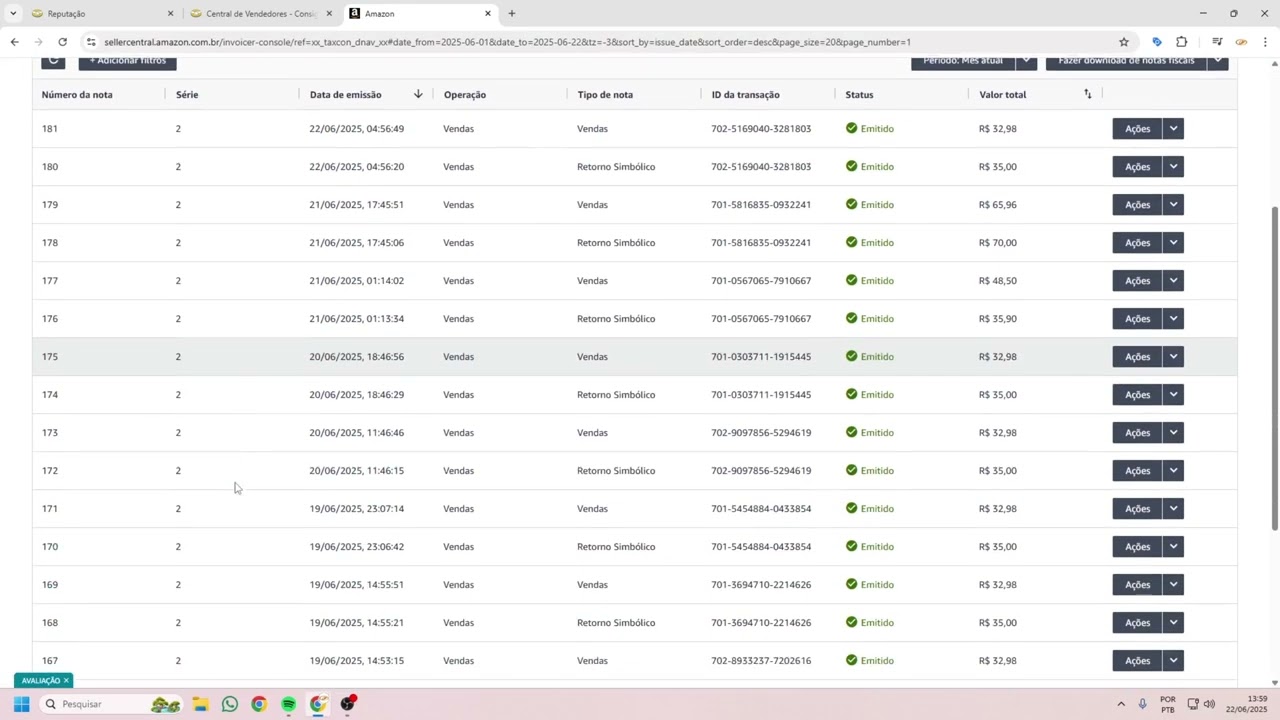Bookmark this page with star icon
Screen dimensions: 1280x720
pyautogui.click(x=1124, y=42)
